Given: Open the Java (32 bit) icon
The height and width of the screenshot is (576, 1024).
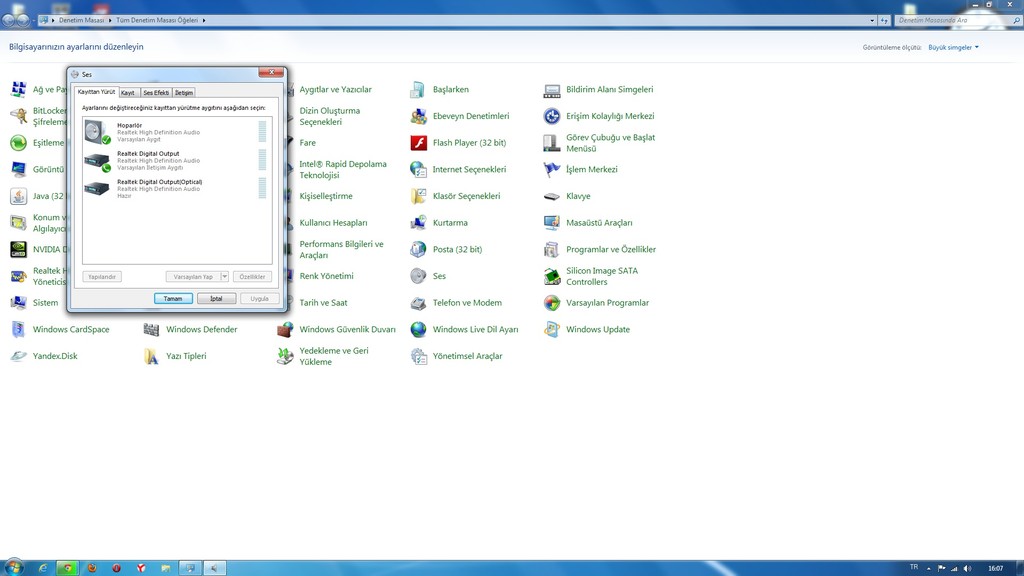Looking at the screenshot, I should 18,196.
